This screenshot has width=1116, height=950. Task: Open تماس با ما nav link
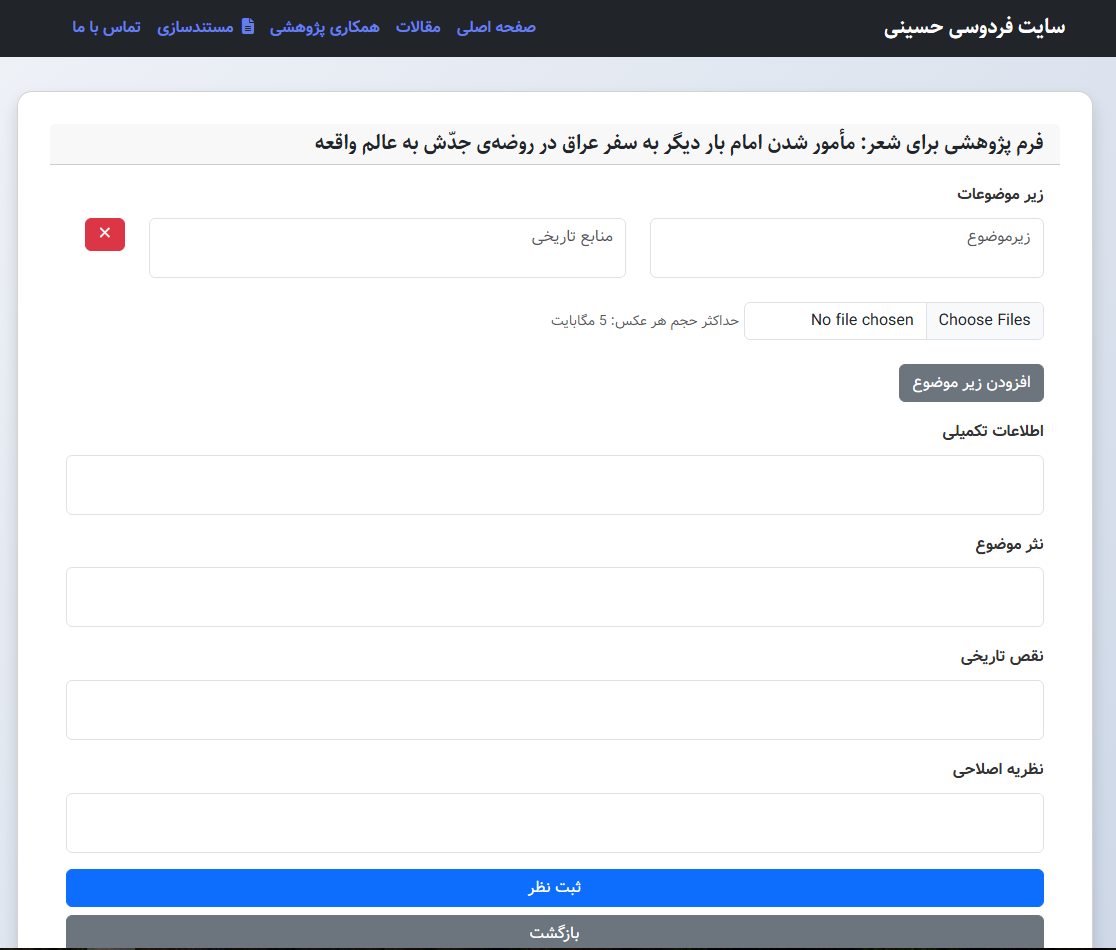(107, 27)
